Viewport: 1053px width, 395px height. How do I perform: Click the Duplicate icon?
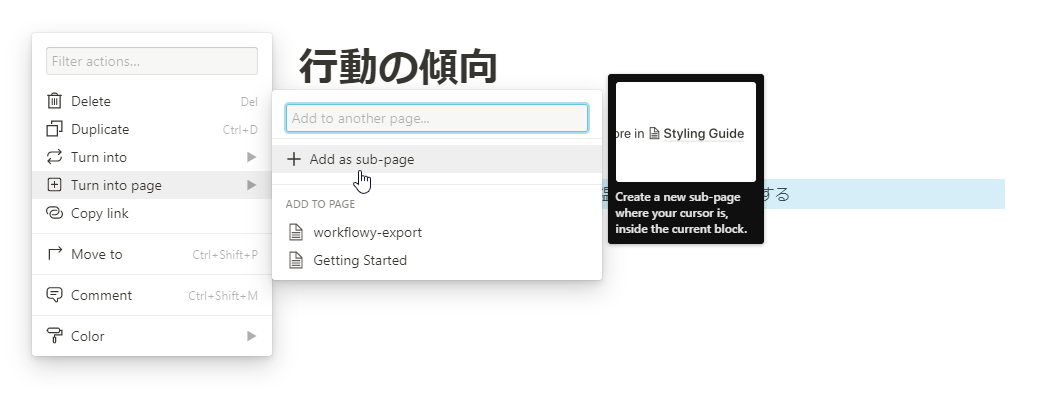tap(54, 129)
